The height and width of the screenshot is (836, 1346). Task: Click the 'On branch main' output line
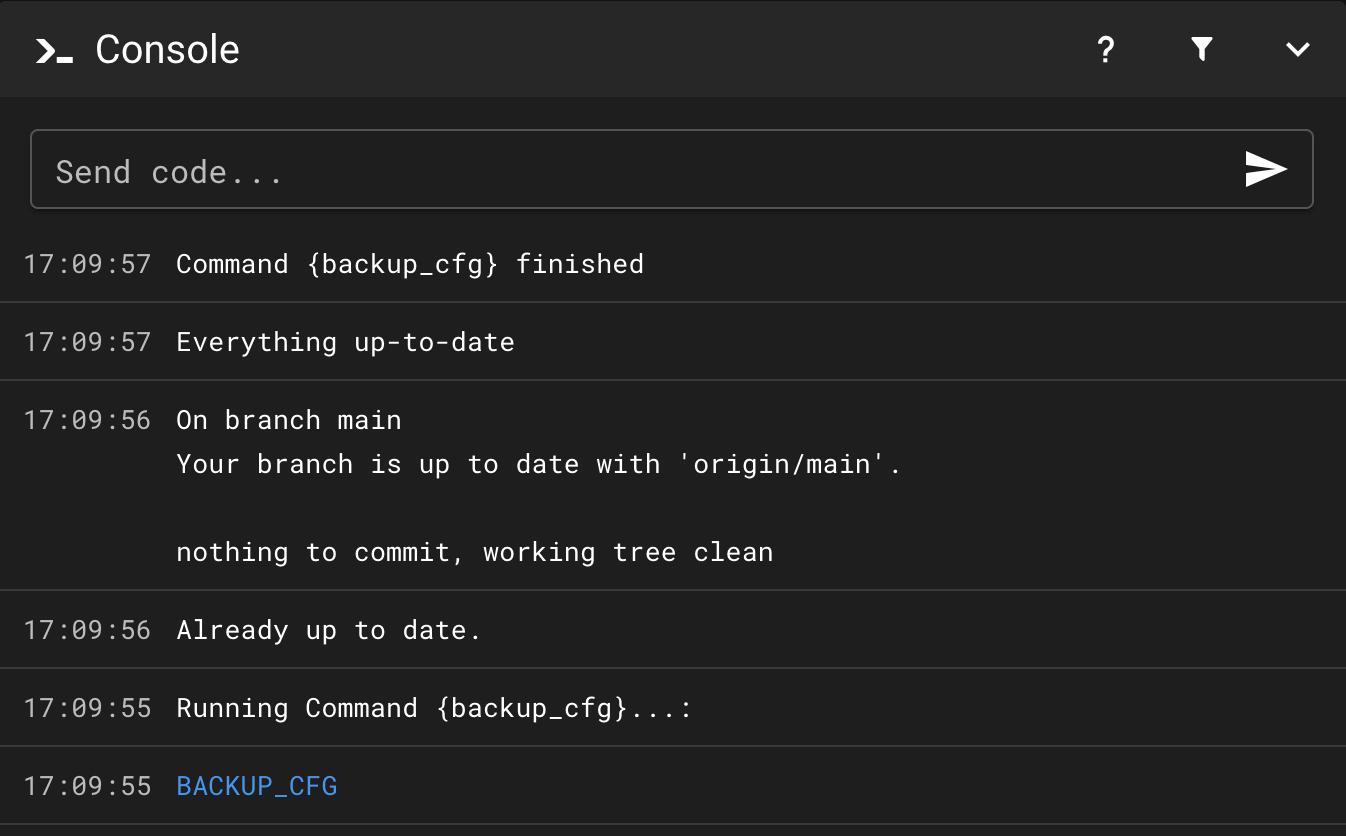click(x=289, y=420)
